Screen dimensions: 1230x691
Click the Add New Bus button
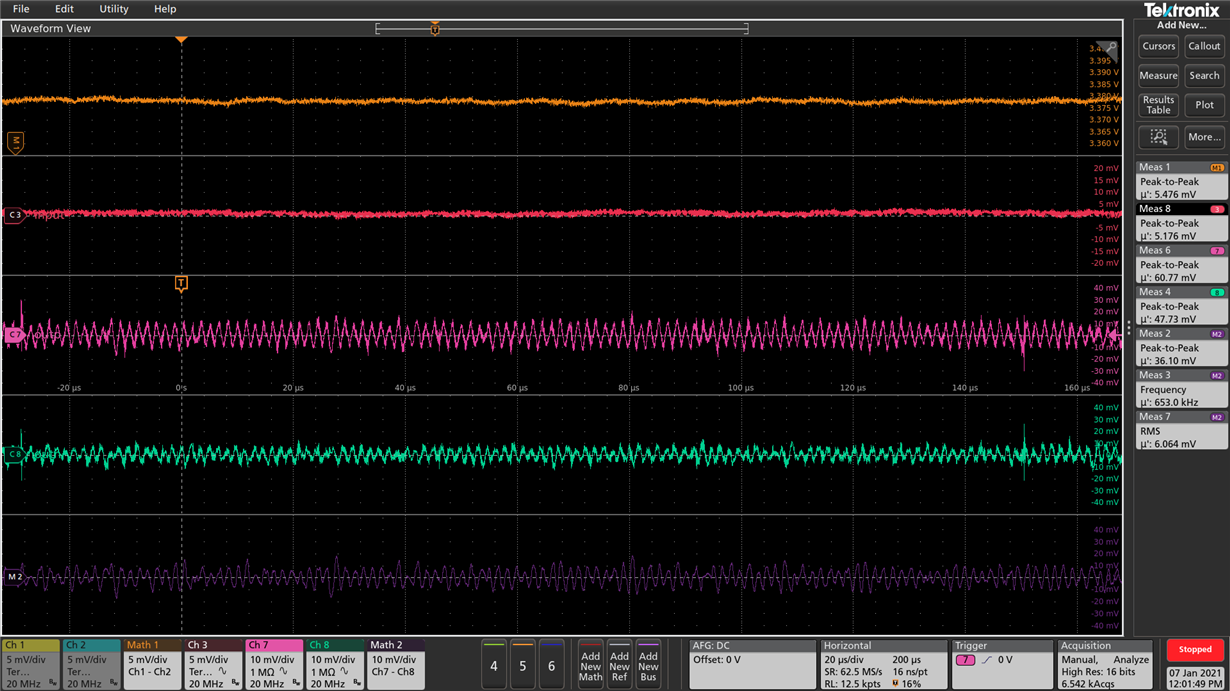coord(648,664)
